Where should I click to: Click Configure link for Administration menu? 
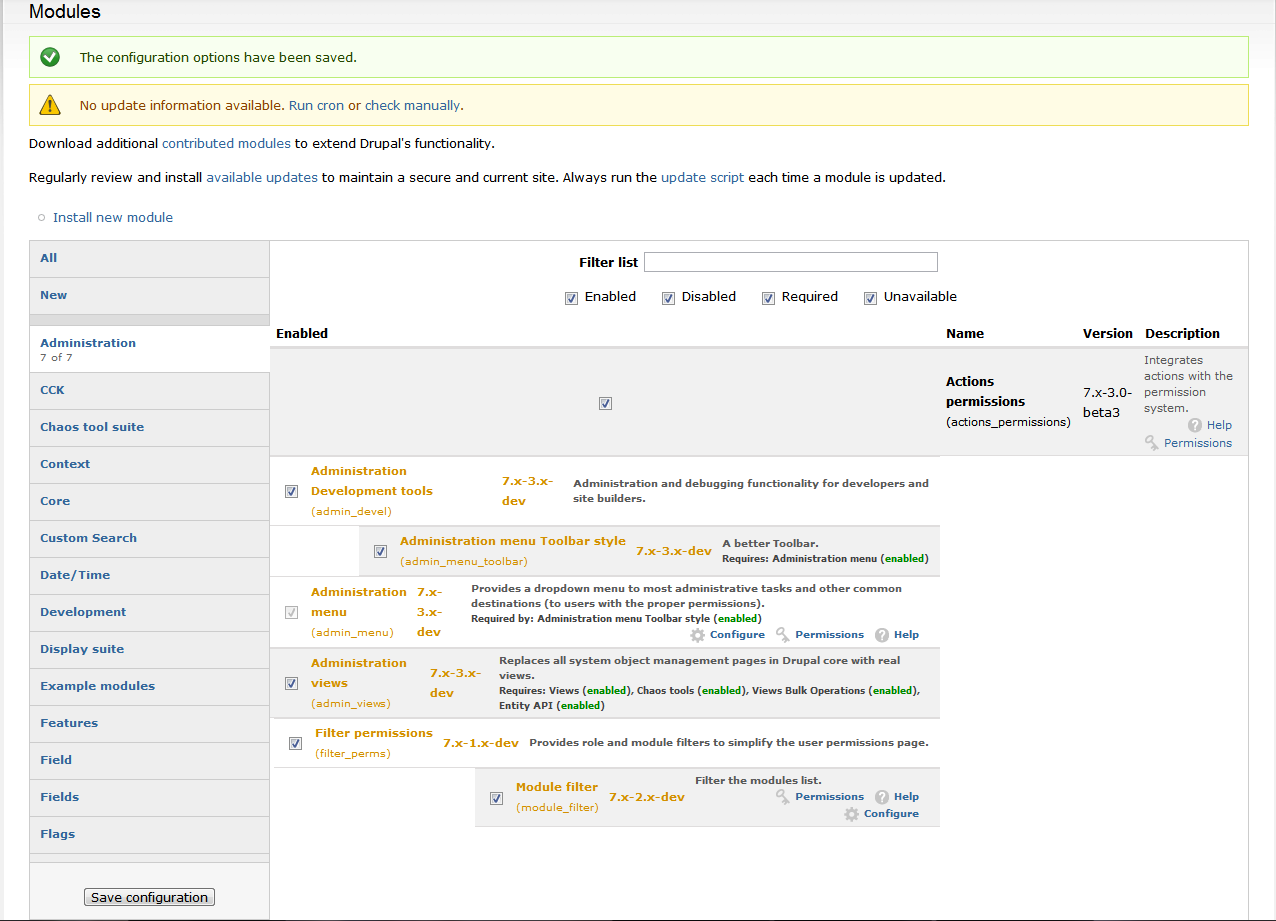(x=737, y=635)
